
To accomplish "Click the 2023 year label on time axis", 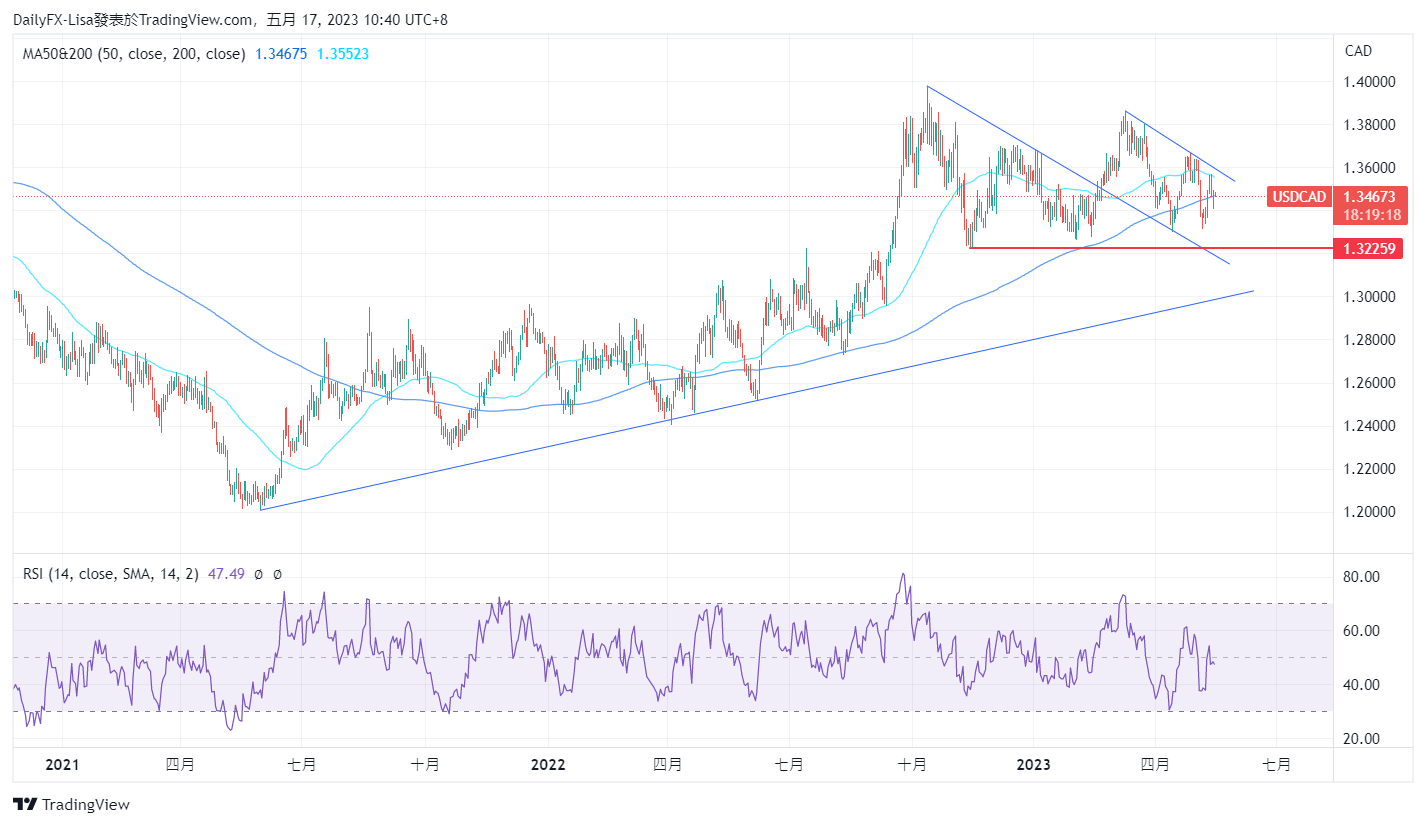I will pos(1033,765).
